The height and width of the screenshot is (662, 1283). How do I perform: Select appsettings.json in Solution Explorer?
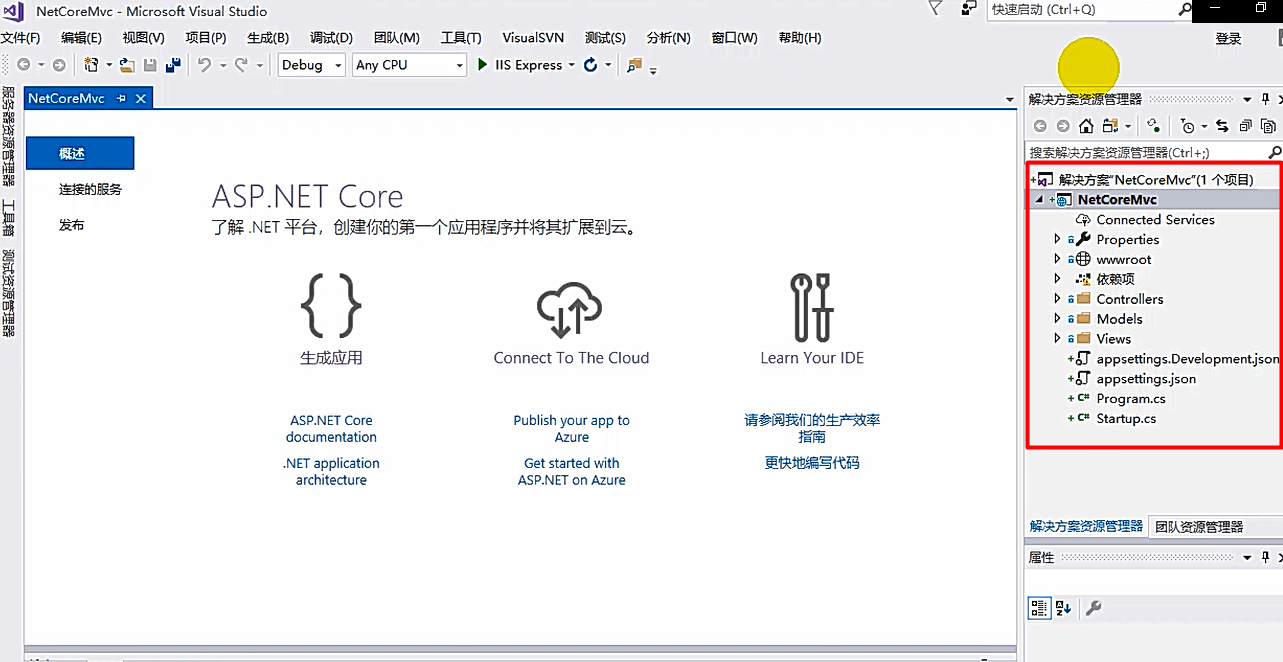pyautogui.click(x=1146, y=379)
